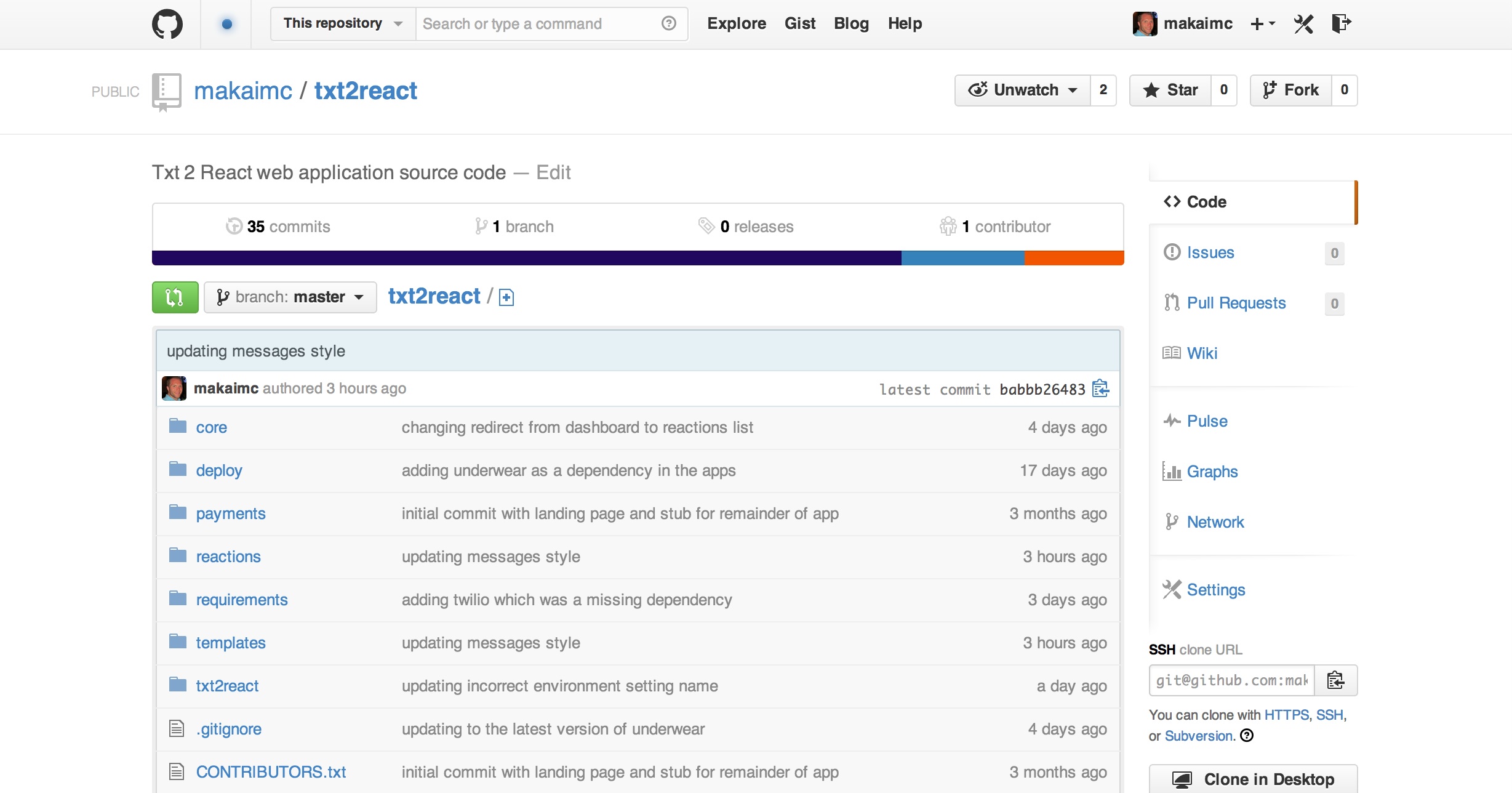Image resolution: width=1512 pixels, height=793 pixels.
Task: Click the watchers count 2
Action: (1103, 90)
